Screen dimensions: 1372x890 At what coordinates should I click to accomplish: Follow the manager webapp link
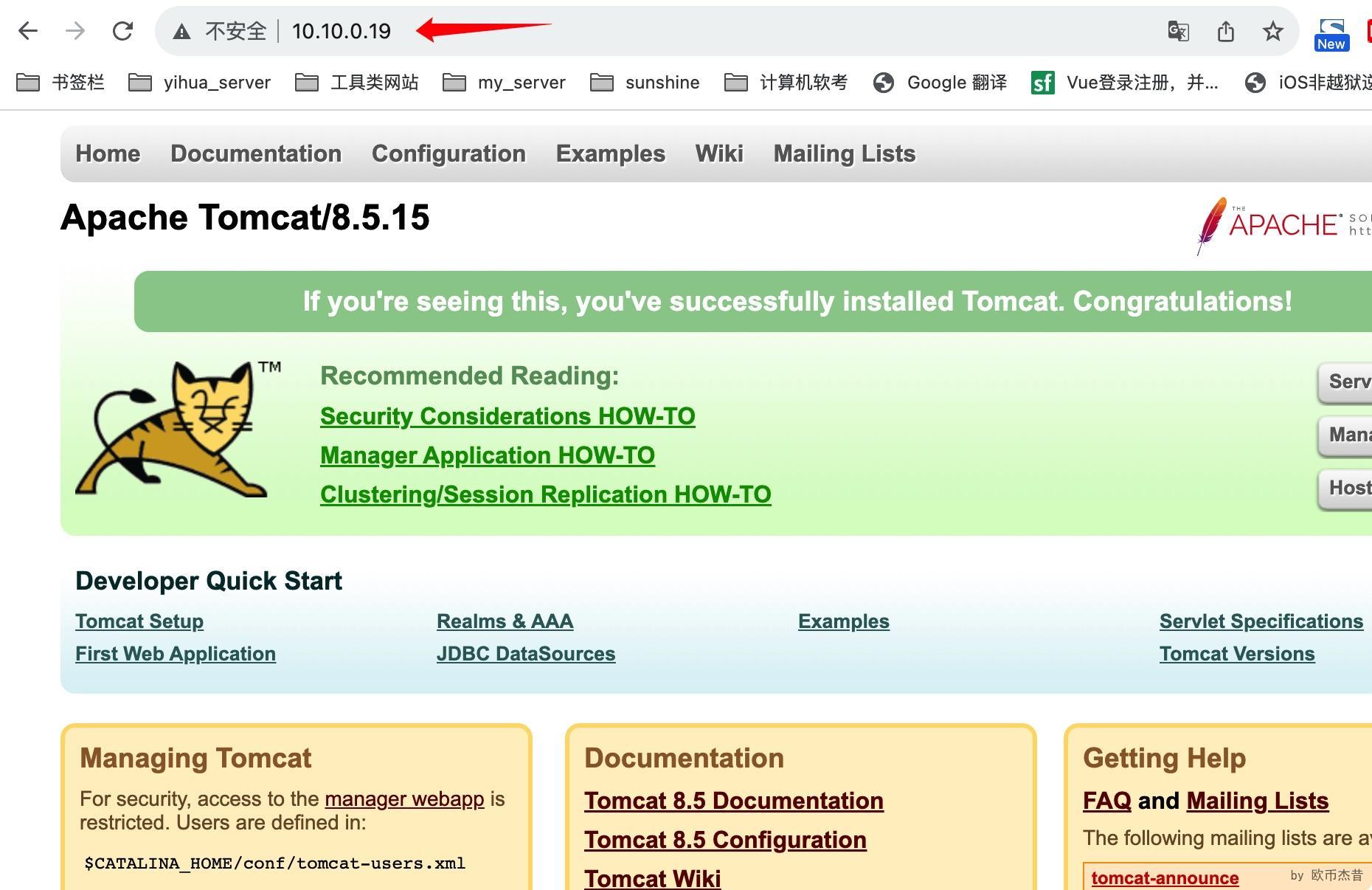pyautogui.click(x=404, y=799)
